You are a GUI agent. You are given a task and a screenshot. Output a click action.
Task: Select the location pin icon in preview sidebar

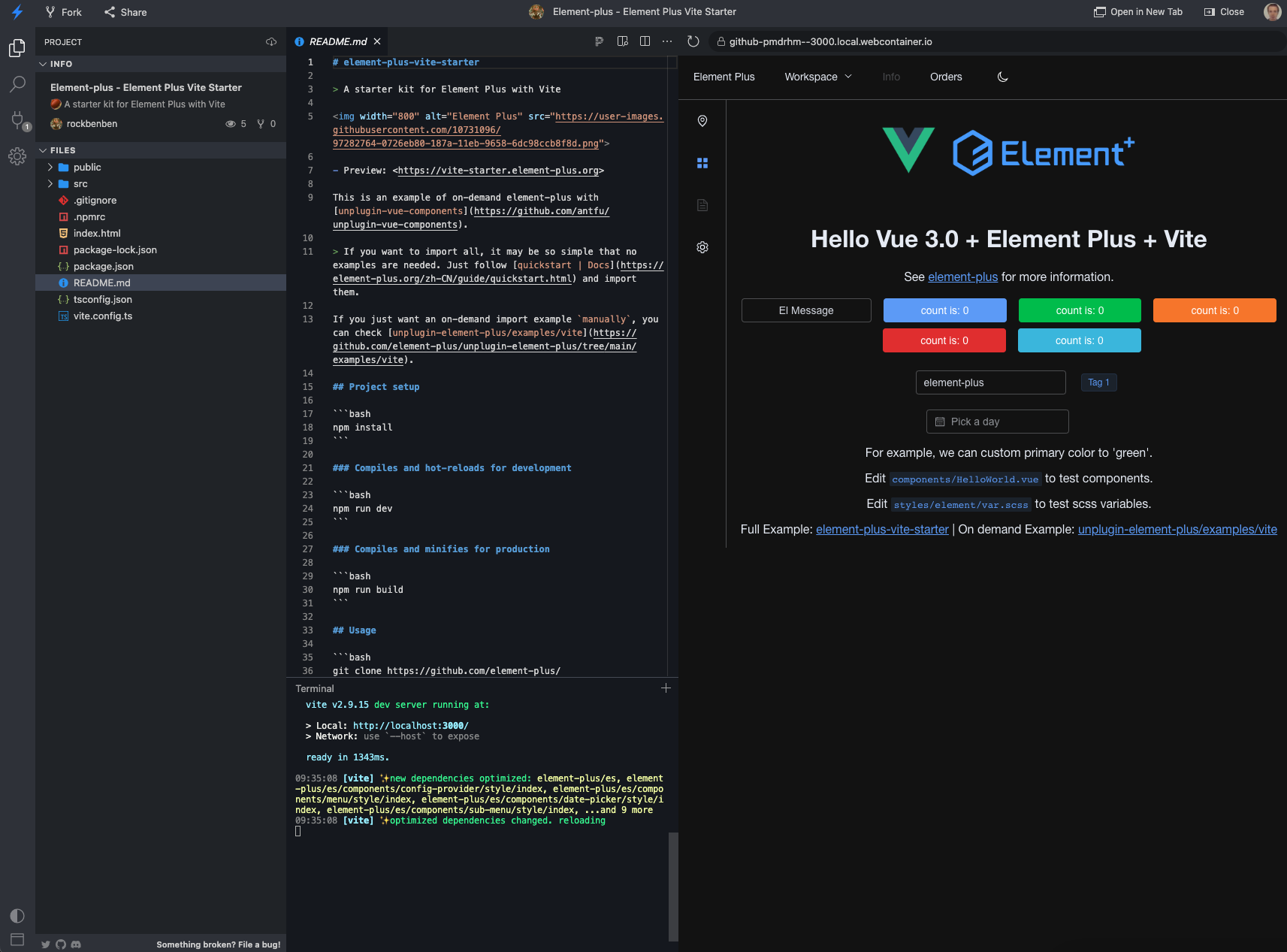(702, 120)
